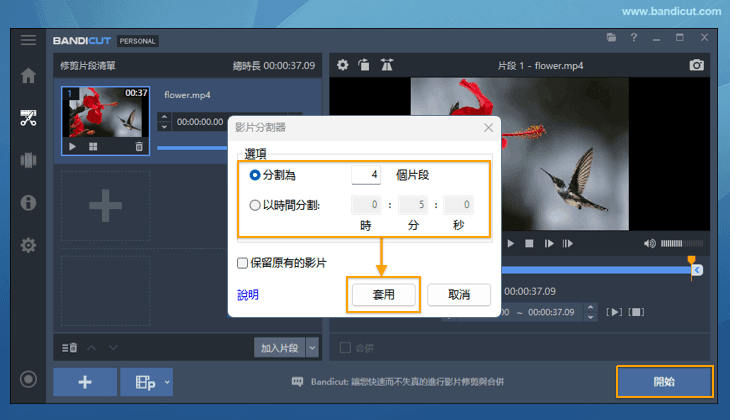This screenshot has height=420, width=730.
Task: Adjust the volume slider
Action: (682, 243)
